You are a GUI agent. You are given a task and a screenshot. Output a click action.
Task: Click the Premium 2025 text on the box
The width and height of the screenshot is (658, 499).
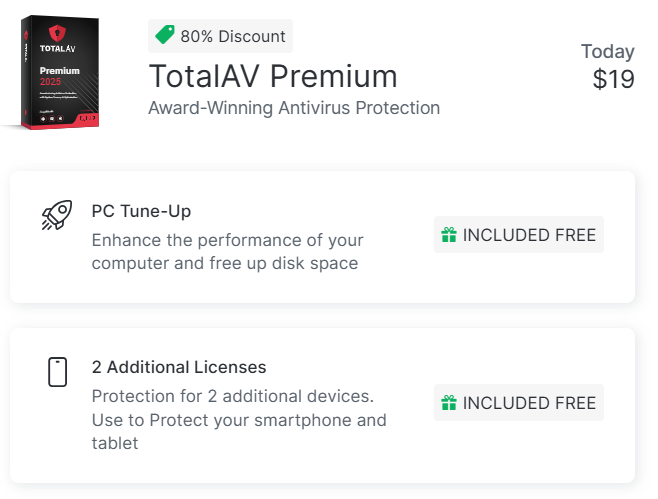(60, 76)
